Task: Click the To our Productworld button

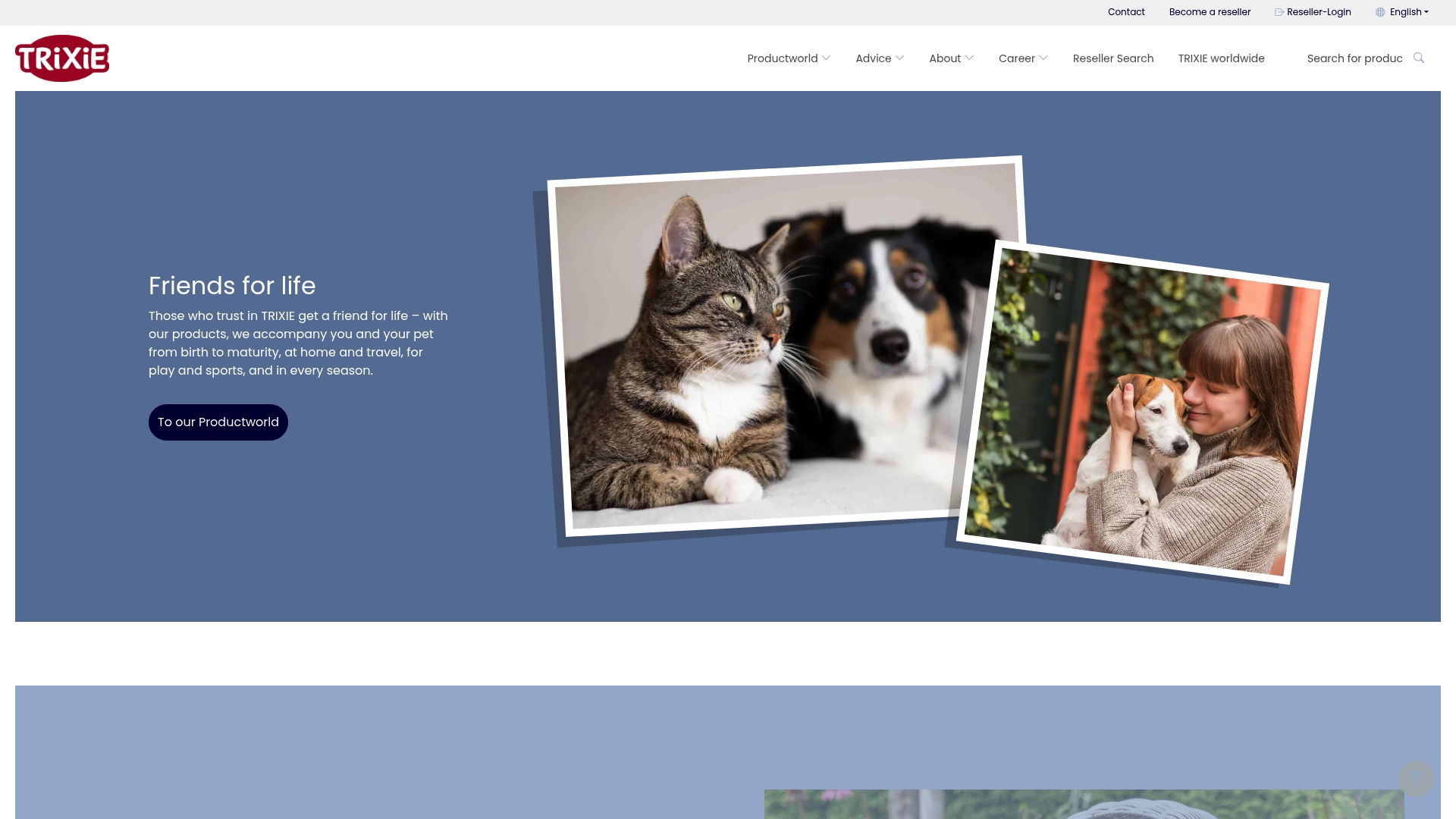Action: point(218,422)
